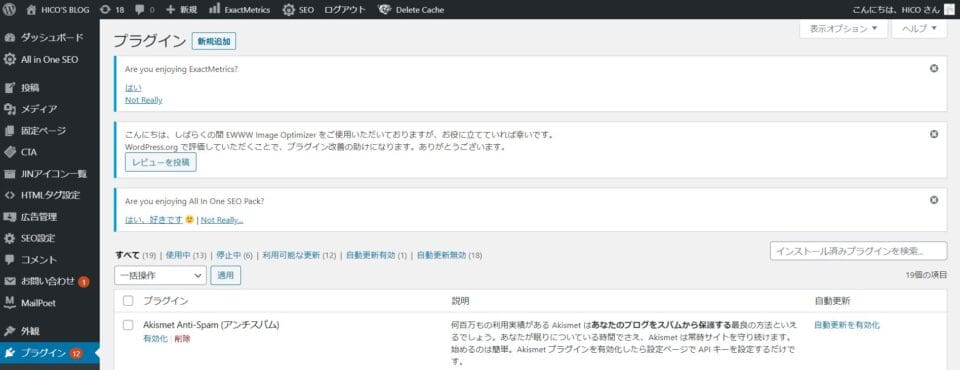The height and width of the screenshot is (370, 960).
Task: Dismiss the EWWW Image Optimizer notice
Action: point(934,134)
